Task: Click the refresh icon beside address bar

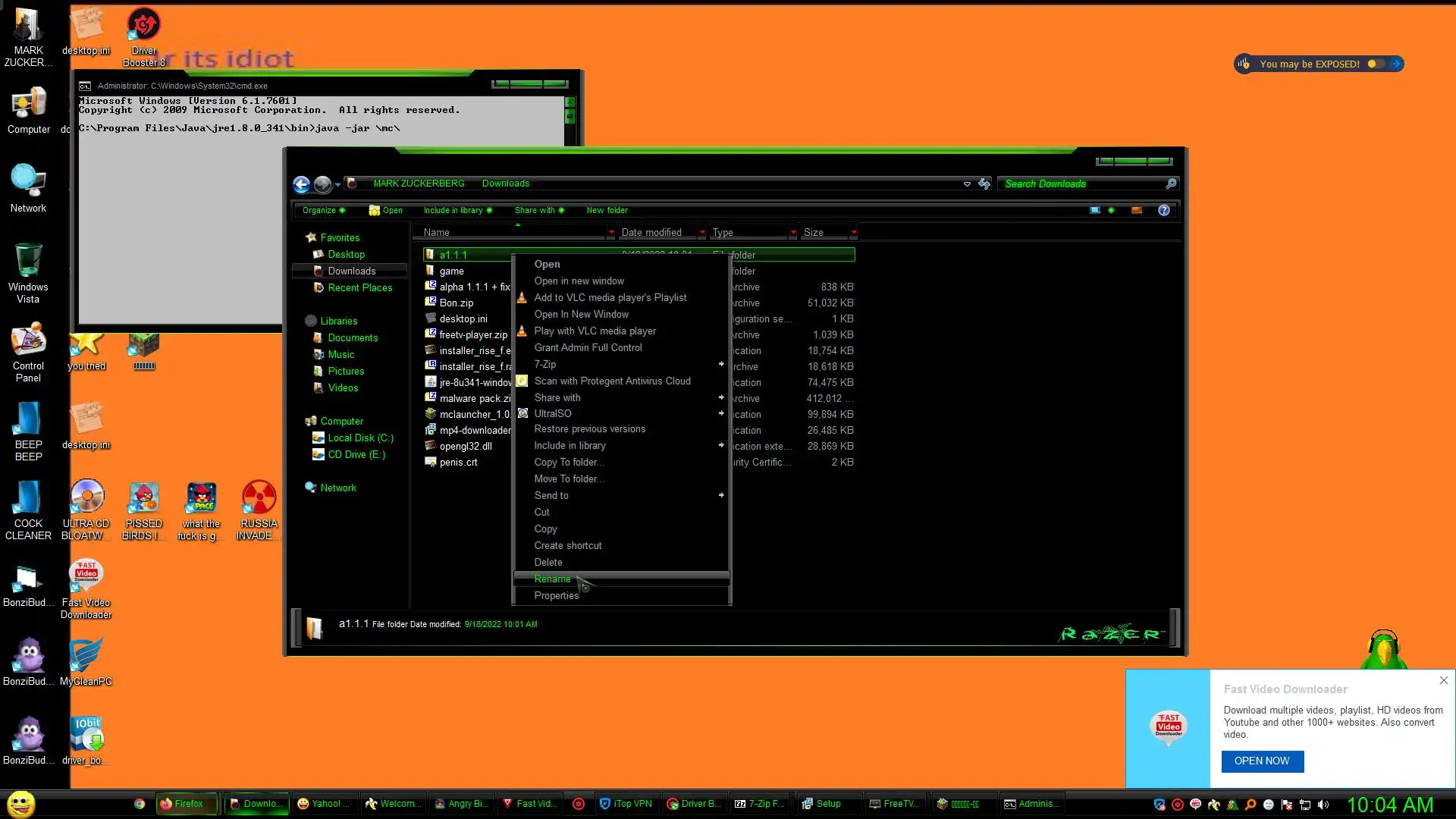Action: pos(984,184)
